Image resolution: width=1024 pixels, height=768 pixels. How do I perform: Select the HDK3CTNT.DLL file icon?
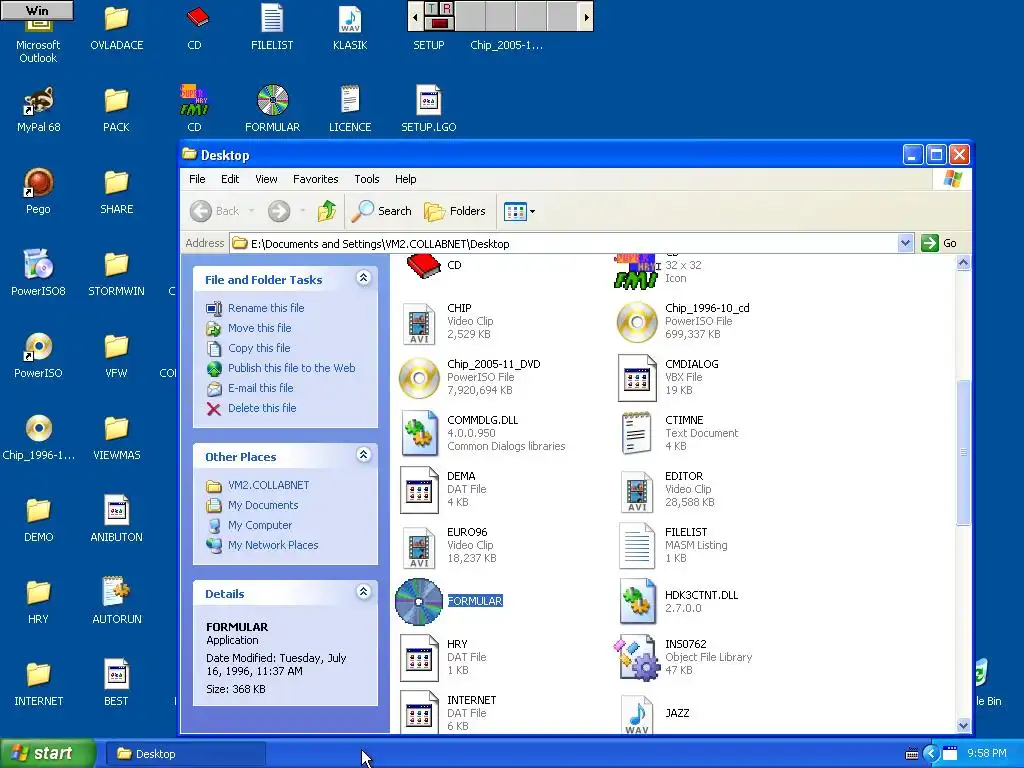(x=637, y=601)
